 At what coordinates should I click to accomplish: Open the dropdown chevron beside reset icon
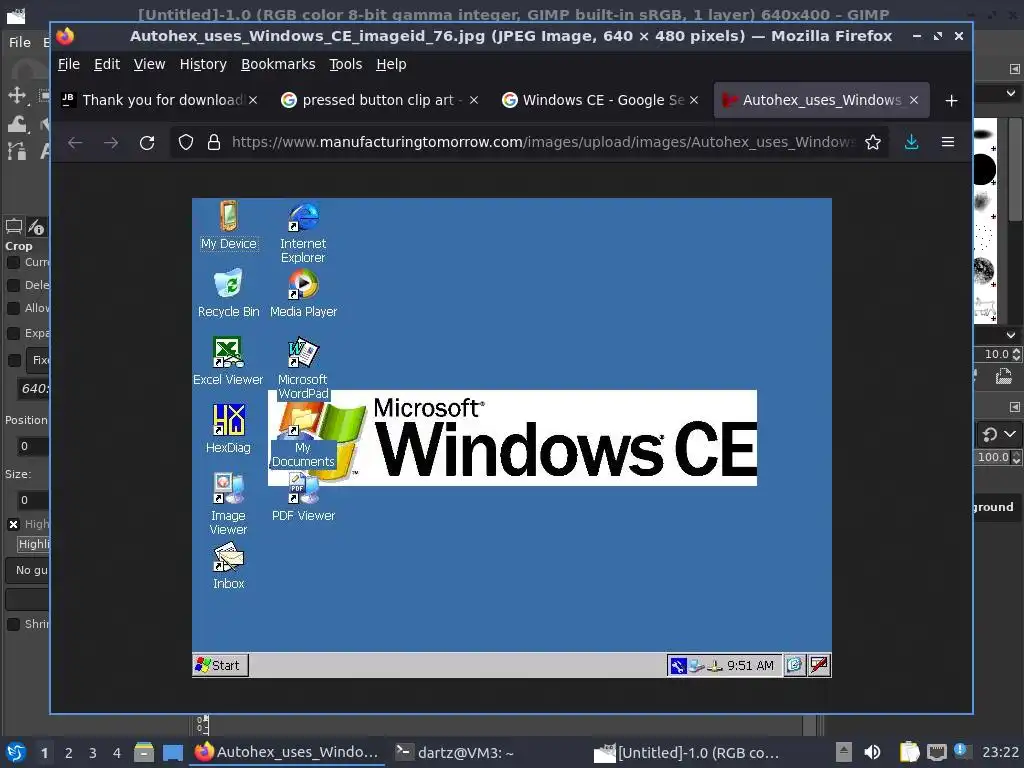[1010, 434]
